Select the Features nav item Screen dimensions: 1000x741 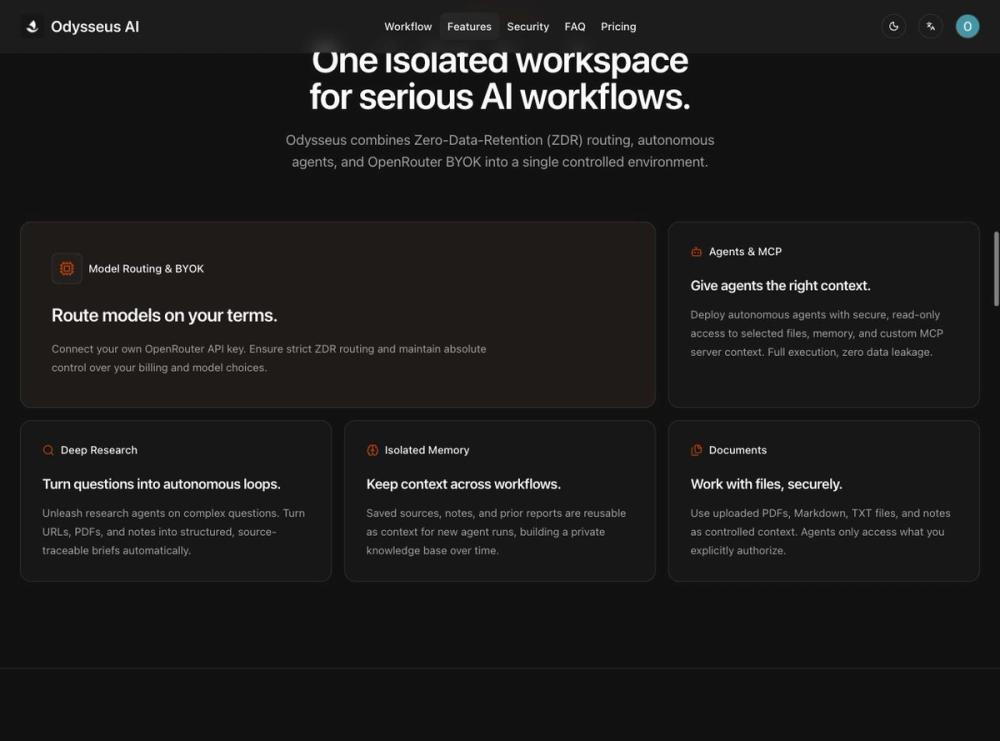point(469,27)
